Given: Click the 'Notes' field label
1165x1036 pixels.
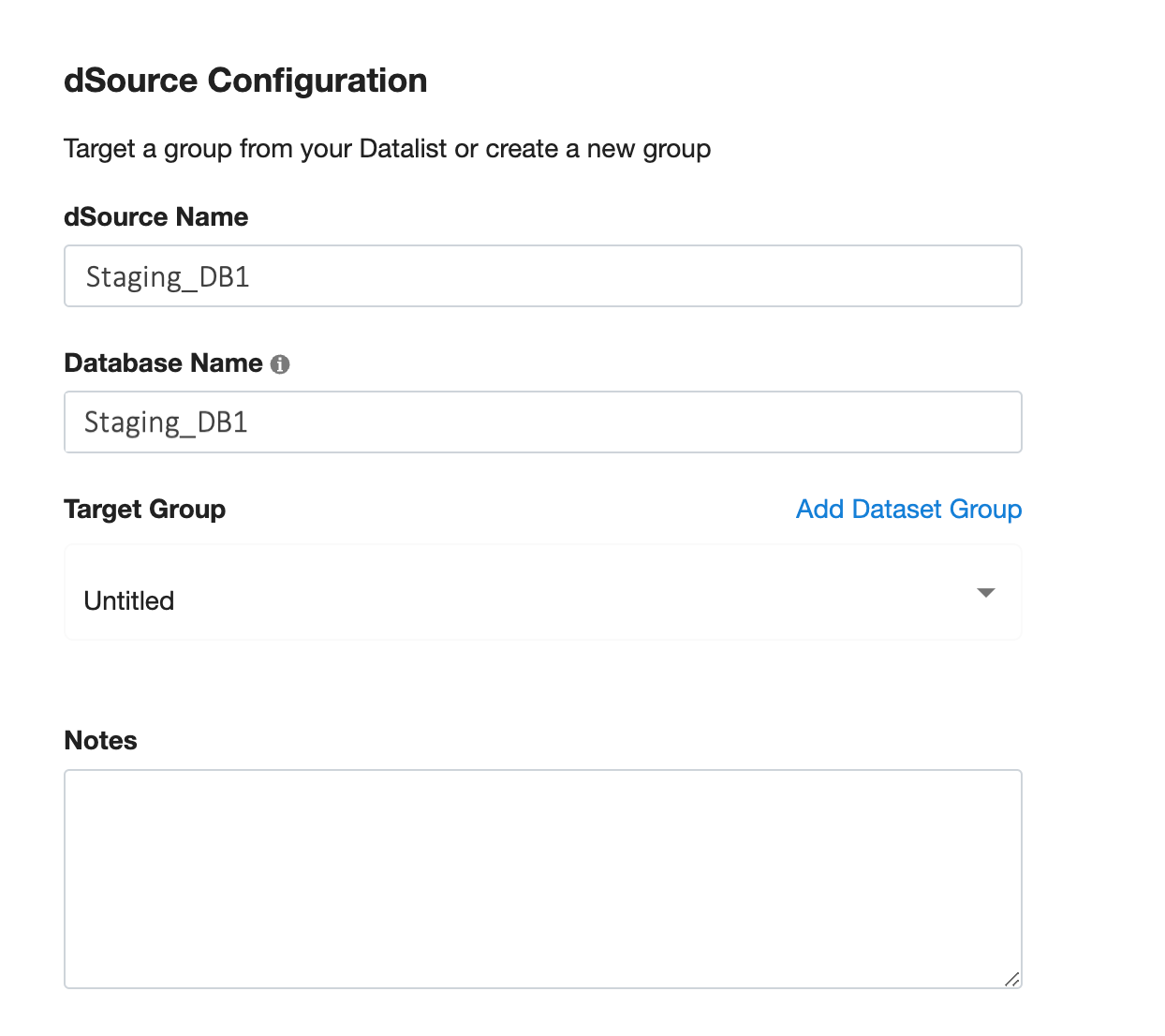Looking at the screenshot, I should (100, 741).
